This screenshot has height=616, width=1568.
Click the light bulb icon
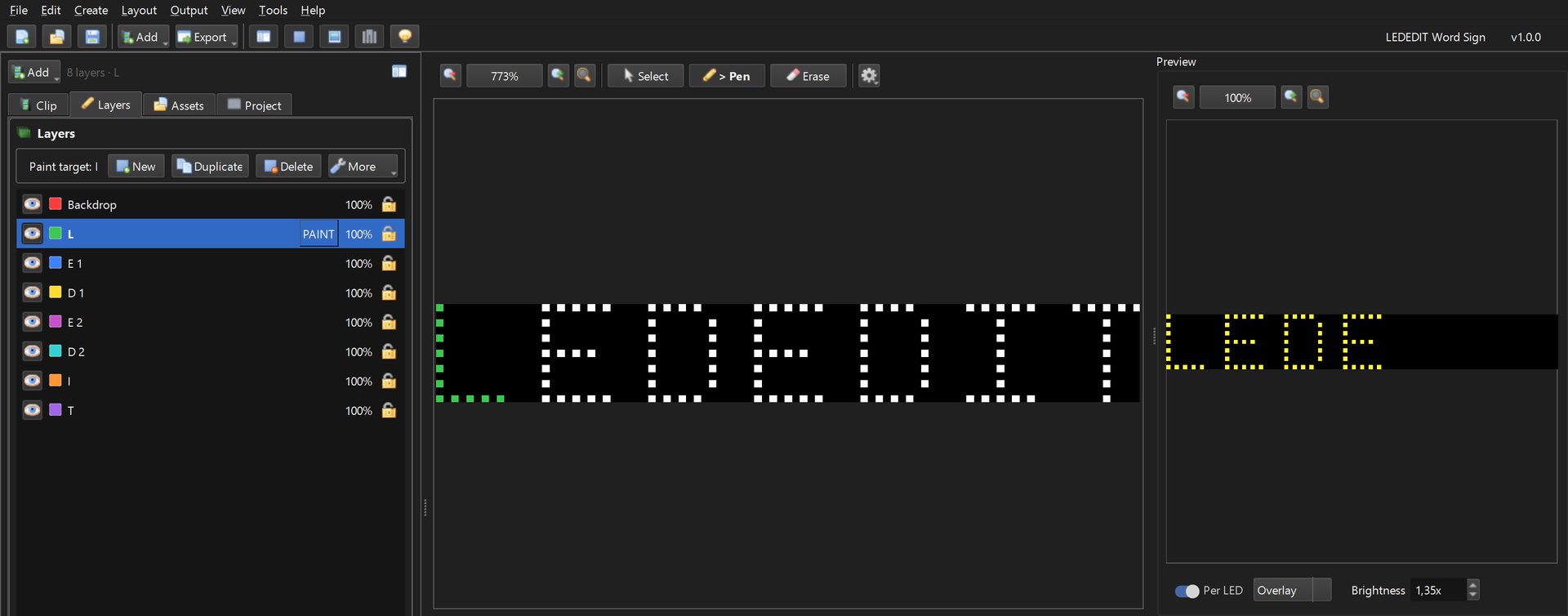coord(404,37)
